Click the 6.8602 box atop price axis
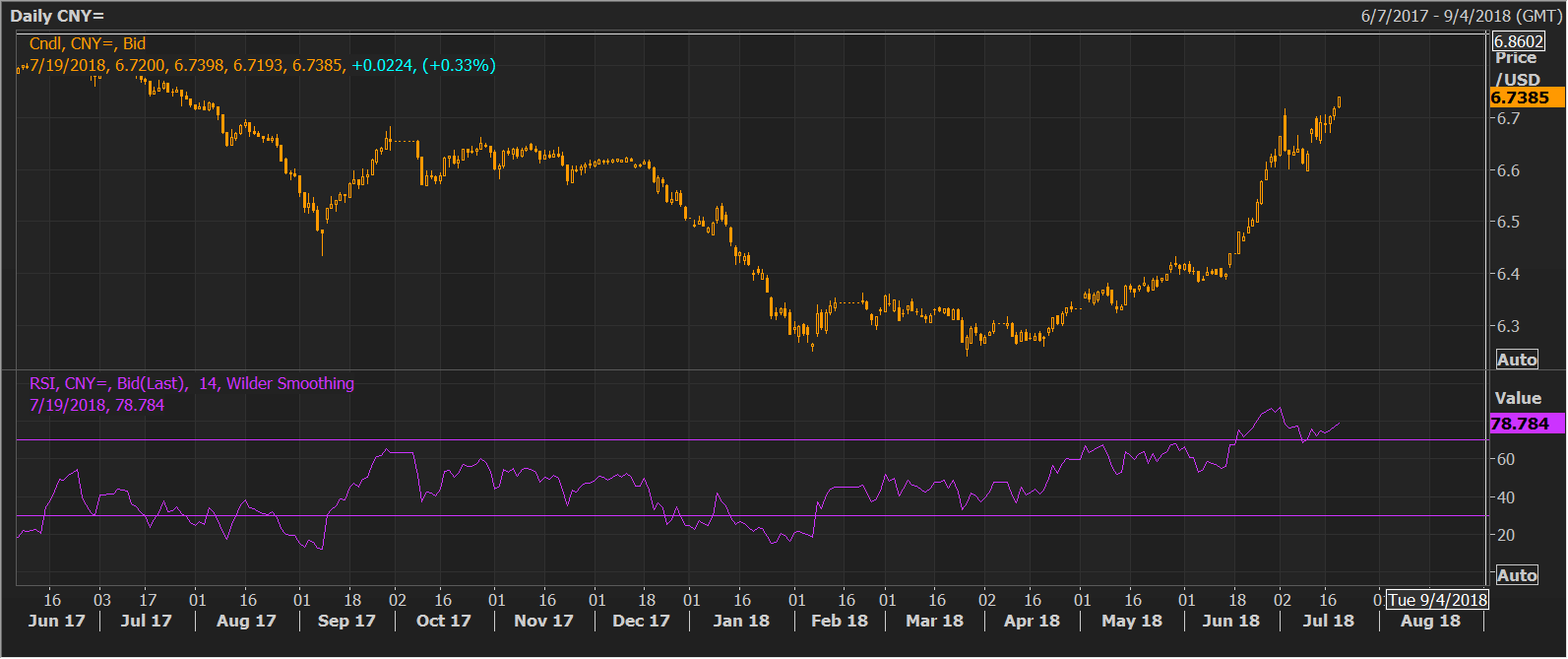The width and height of the screenshot is (1568, 659). click(1518, 41)
